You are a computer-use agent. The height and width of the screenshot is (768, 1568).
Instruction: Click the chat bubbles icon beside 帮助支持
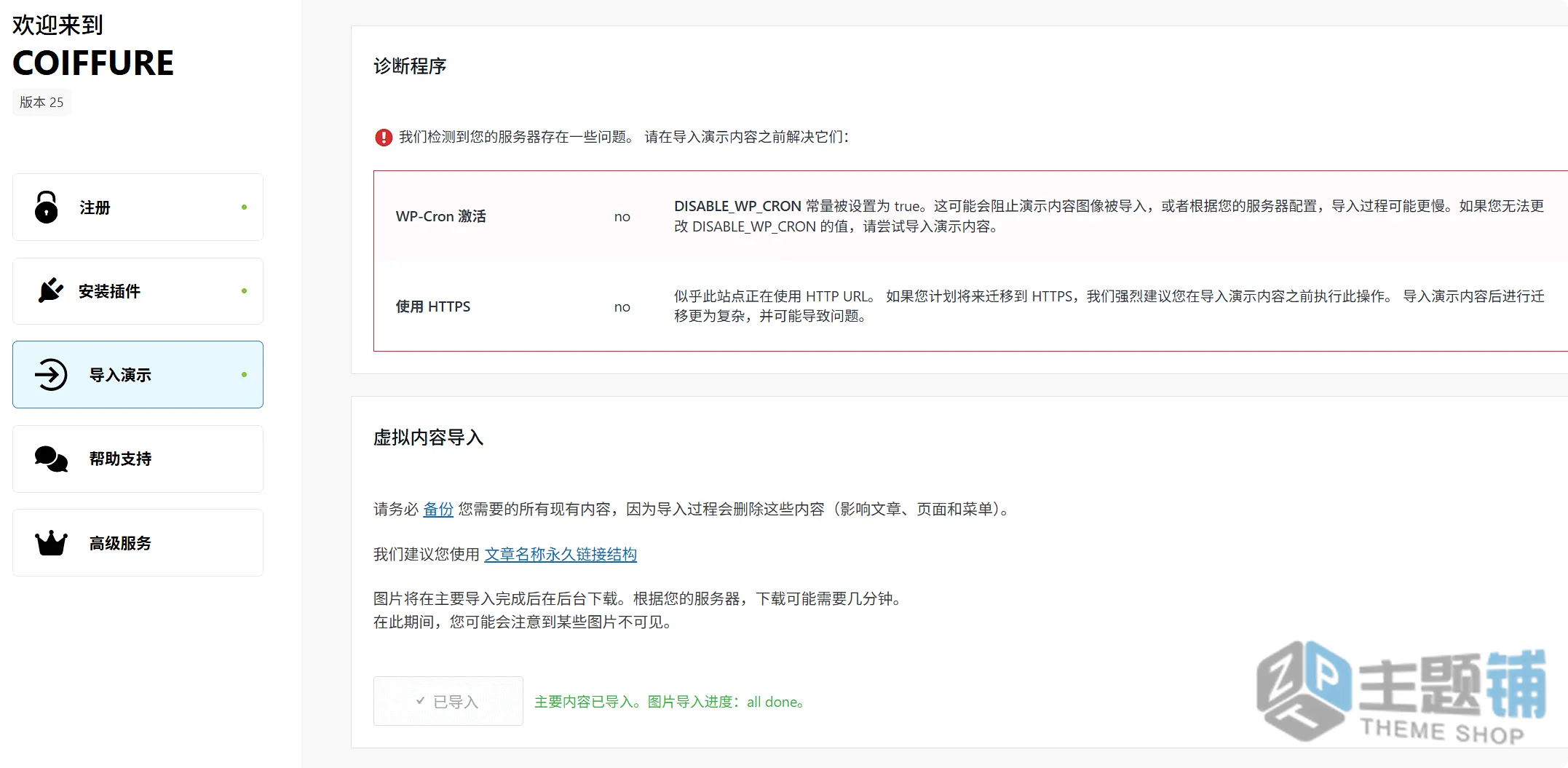tap(51, 459)
